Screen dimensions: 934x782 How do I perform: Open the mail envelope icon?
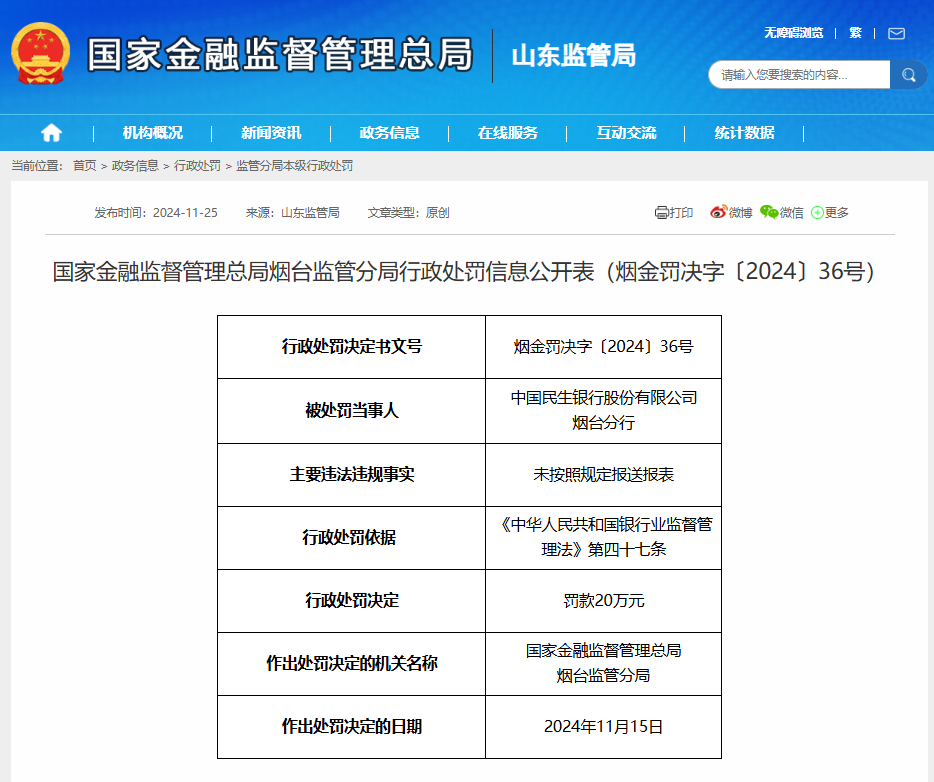pos(896,33)
